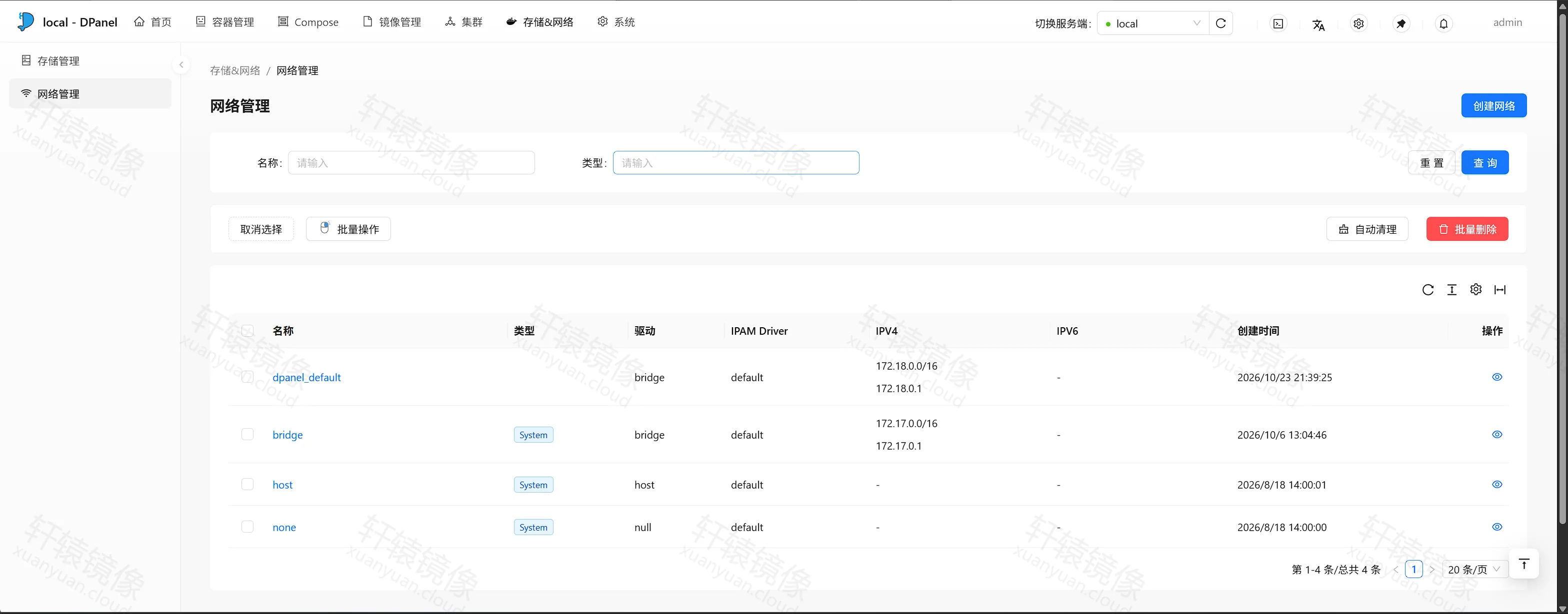Image resolution: width=1568 pixels, height=614 pixels.
Task: Change the table row density
Action: pyautogui.click(x=1451, y=289)
